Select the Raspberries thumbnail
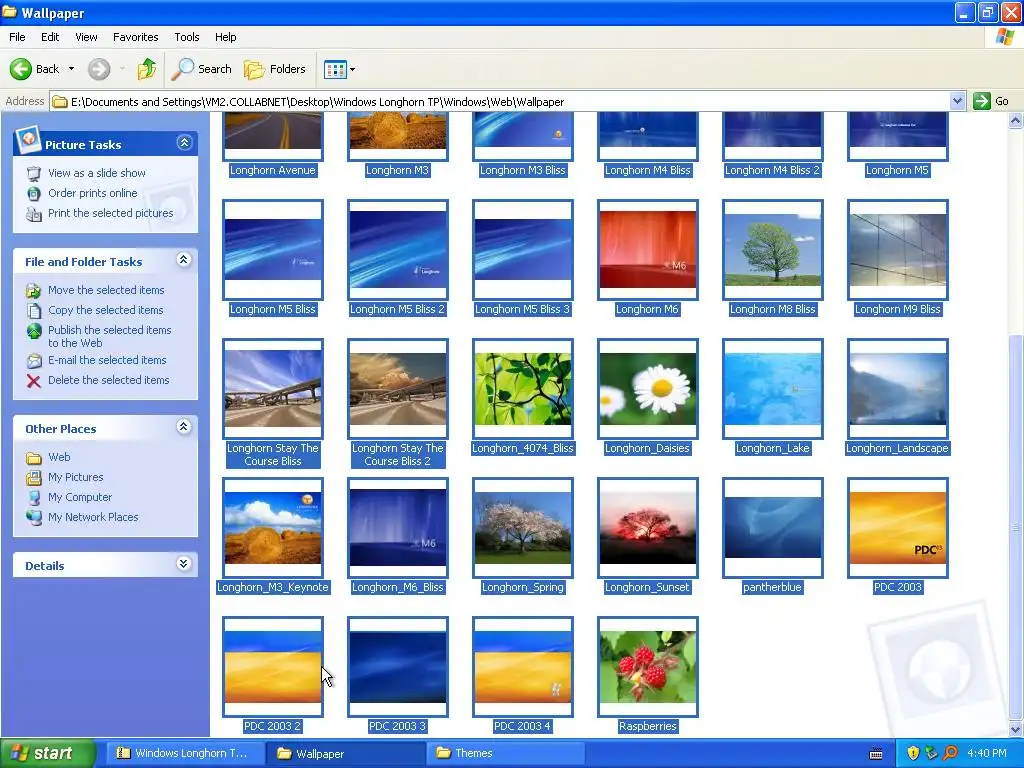The width and height of the screenshot is (1024, 768). pos(648,667)
